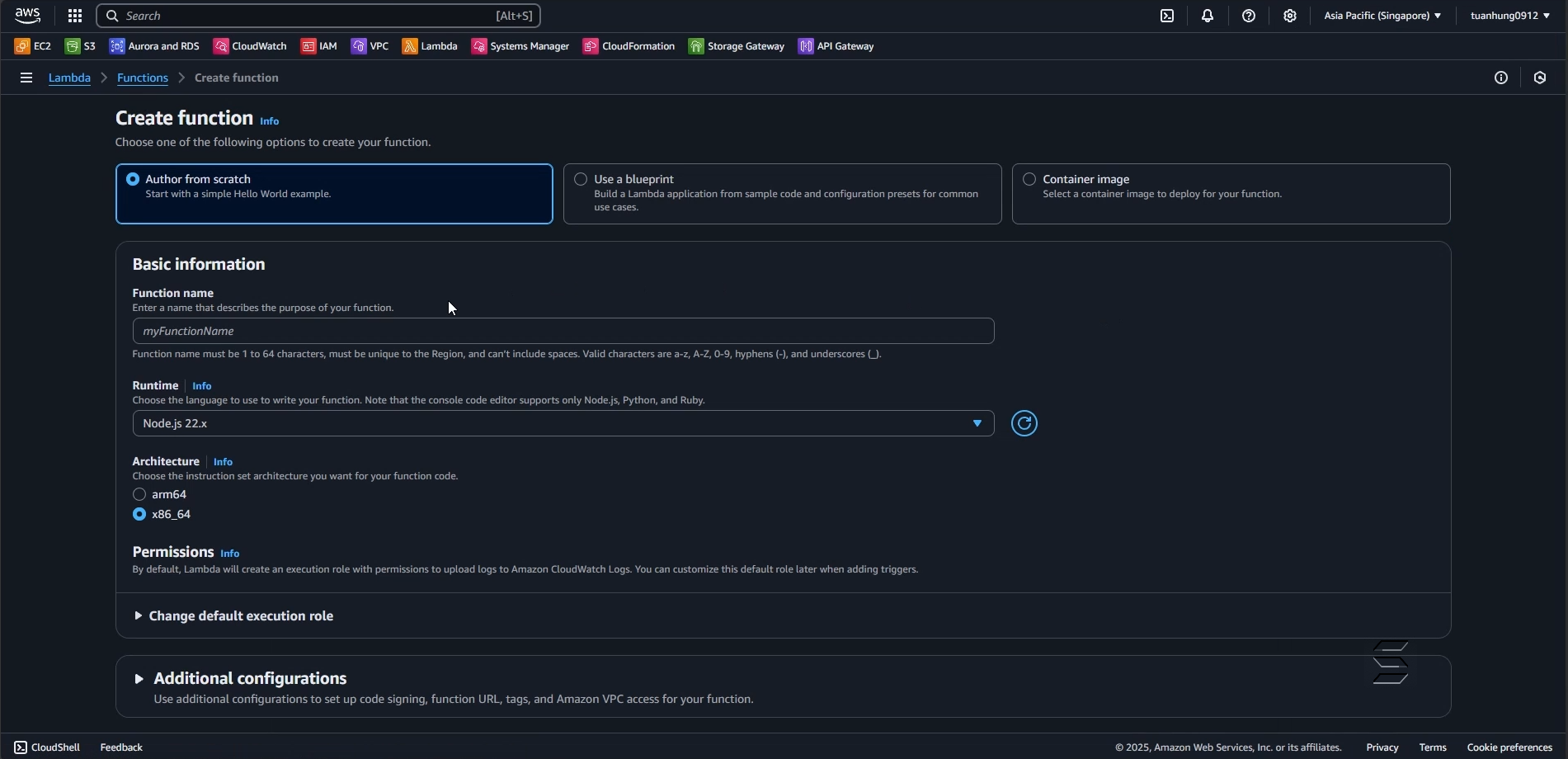Open the EC2 service shortcut

(x=33, y=46)
